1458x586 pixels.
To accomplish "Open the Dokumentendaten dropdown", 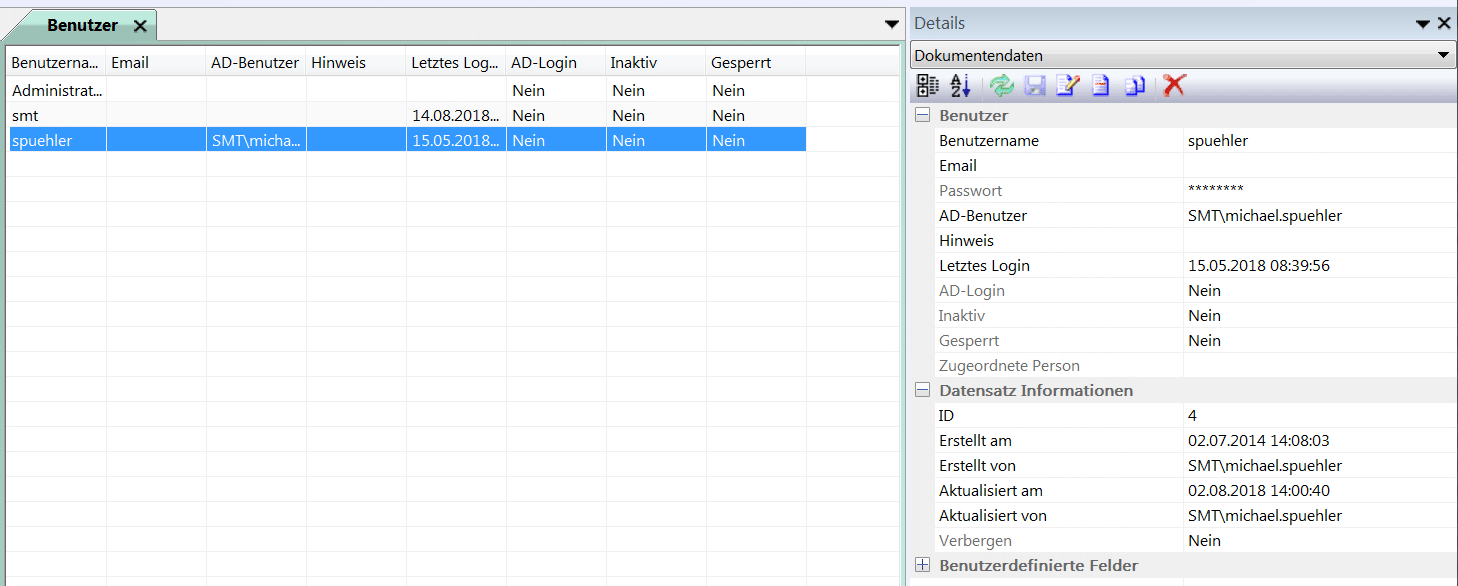I will point(1443,56).
